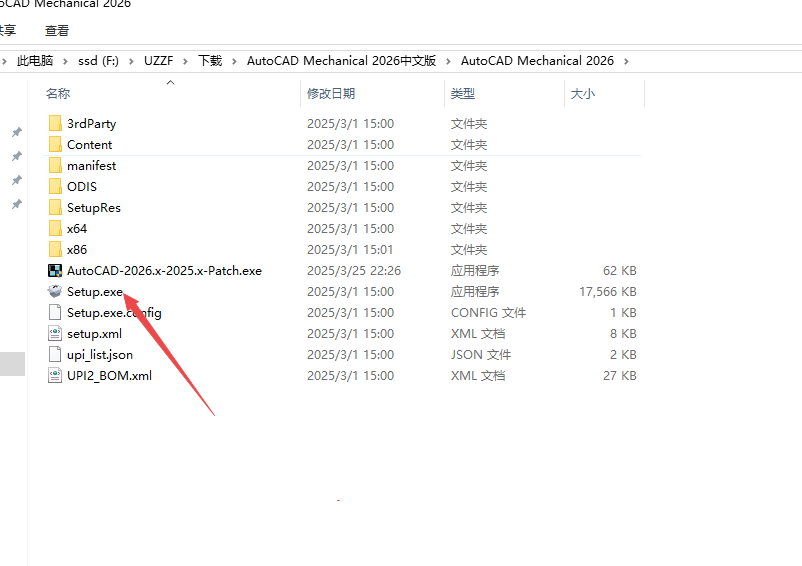Select the AutoCAD-2026.x-2025.x-Patch.exe application icon
The width and height of the screenshot is (802, 566).
(x=55, y=271)
